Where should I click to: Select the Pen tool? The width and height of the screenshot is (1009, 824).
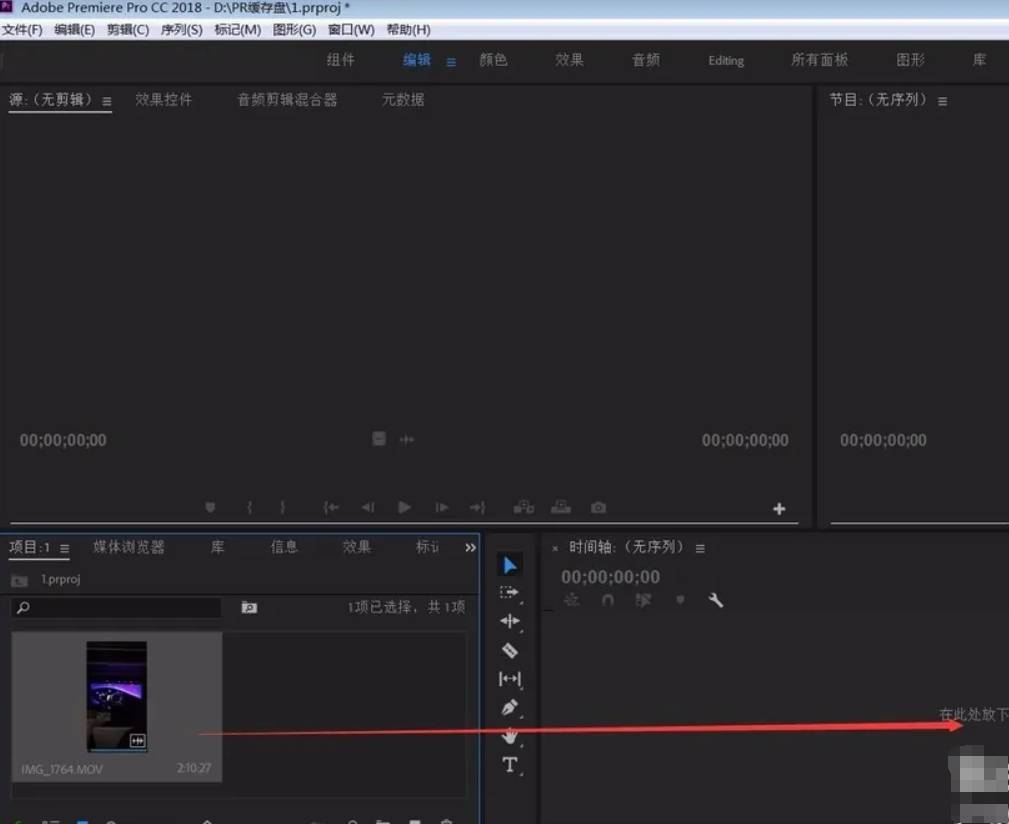(x=509, y=708)
